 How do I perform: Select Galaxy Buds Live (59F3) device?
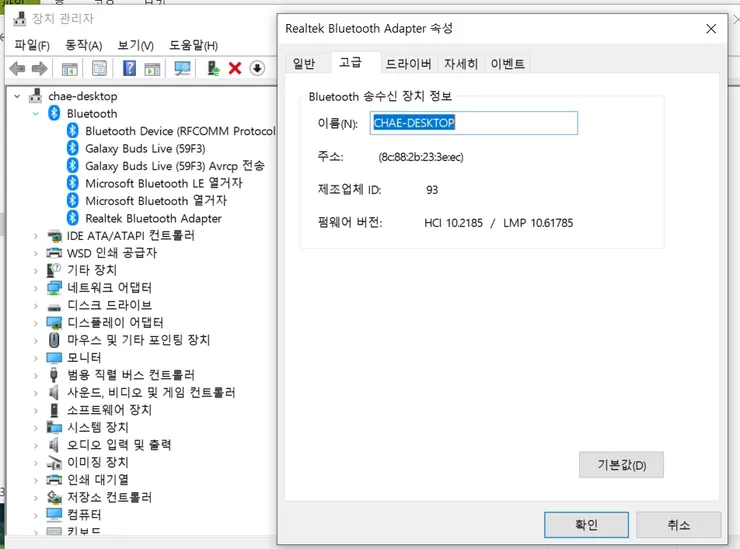(x=145, y=149)
